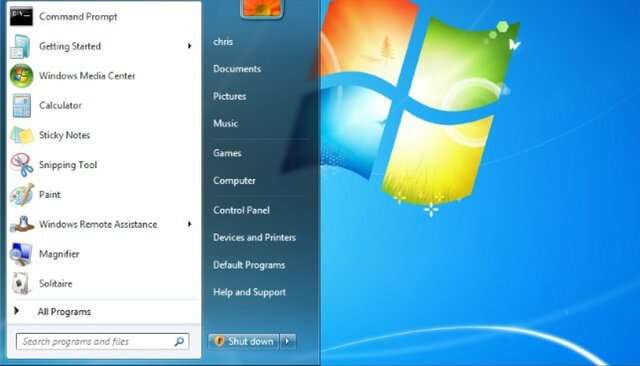640x366 pixels.
Task: Click the user account flower picture
Action: click(x=262, y=8)
